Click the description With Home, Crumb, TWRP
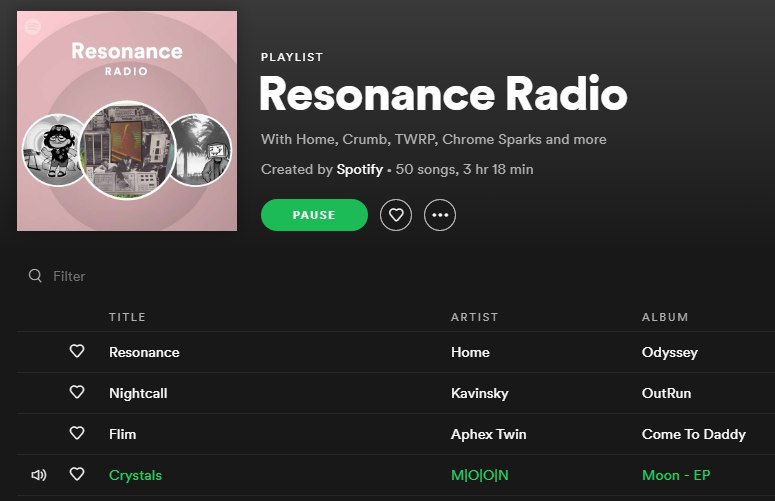 pos(433,139)
